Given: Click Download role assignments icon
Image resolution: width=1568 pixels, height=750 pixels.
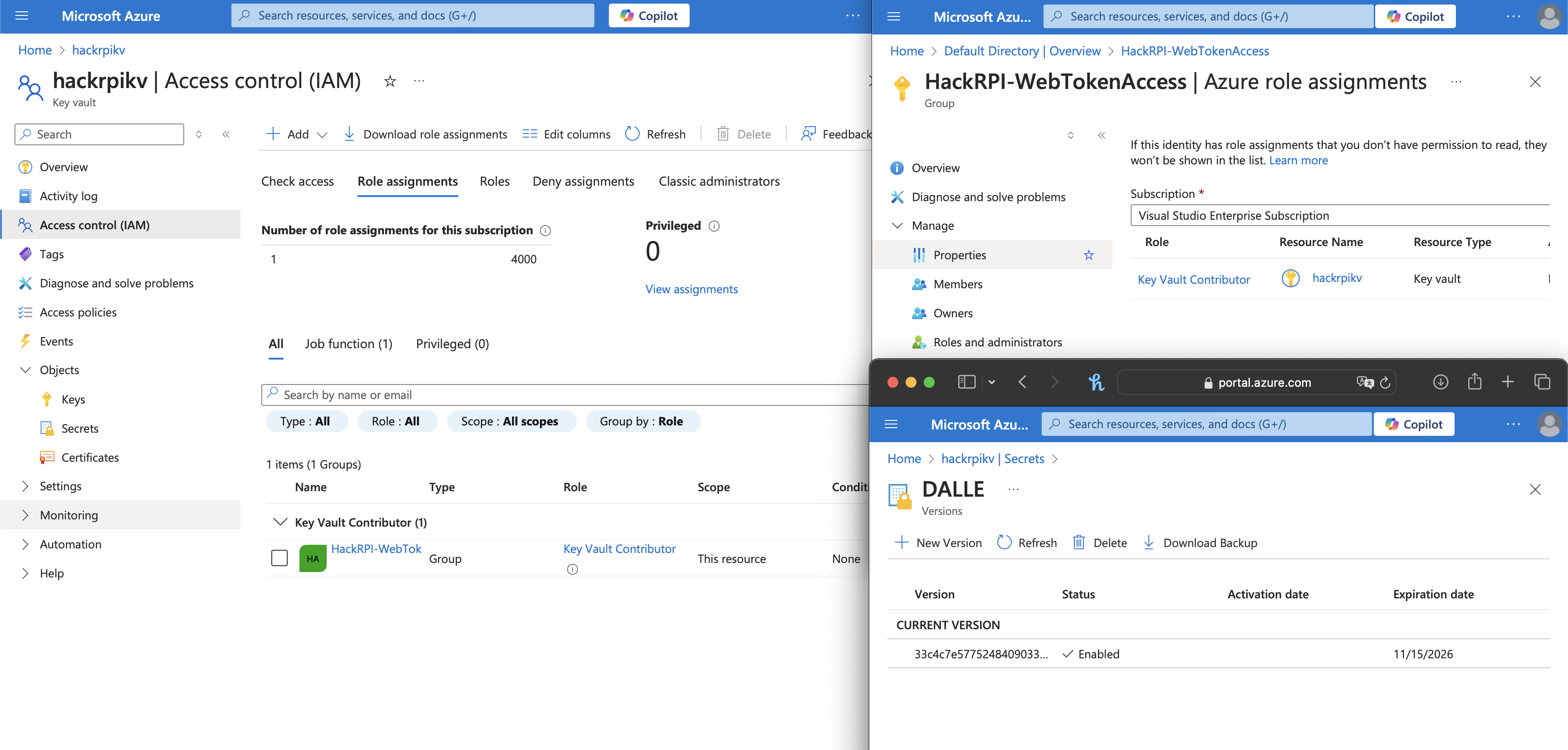Looking at the screenshot, I should [x=349, y=134].
